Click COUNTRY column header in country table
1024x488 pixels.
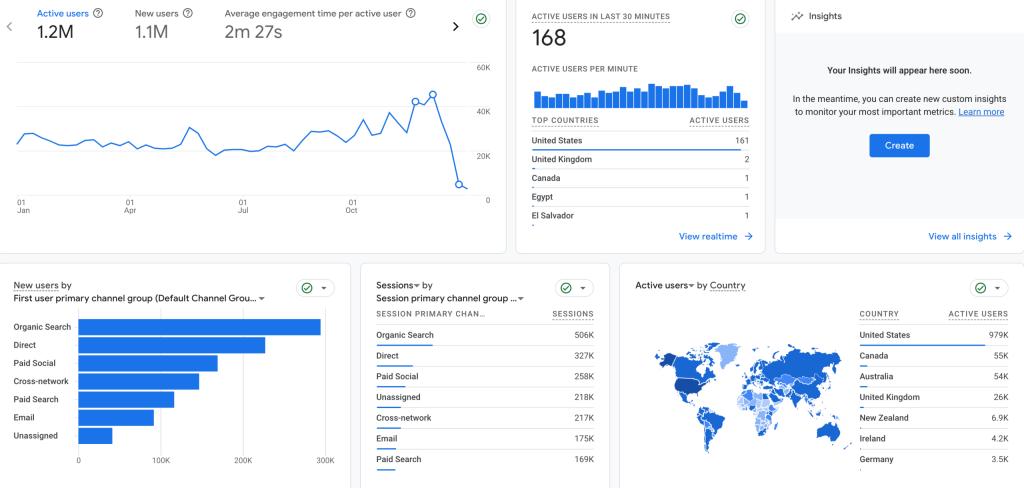tap(879, 314)
